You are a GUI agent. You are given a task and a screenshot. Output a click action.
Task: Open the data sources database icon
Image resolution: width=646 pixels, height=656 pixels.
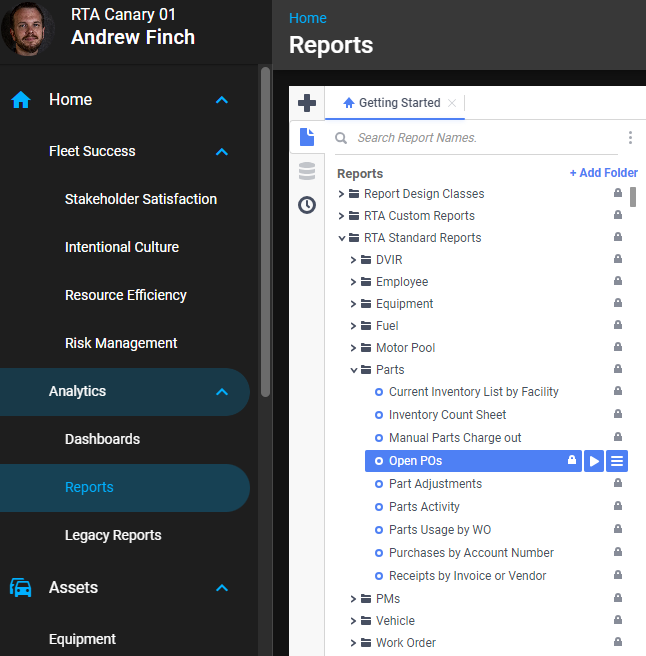tap(307, 171)
